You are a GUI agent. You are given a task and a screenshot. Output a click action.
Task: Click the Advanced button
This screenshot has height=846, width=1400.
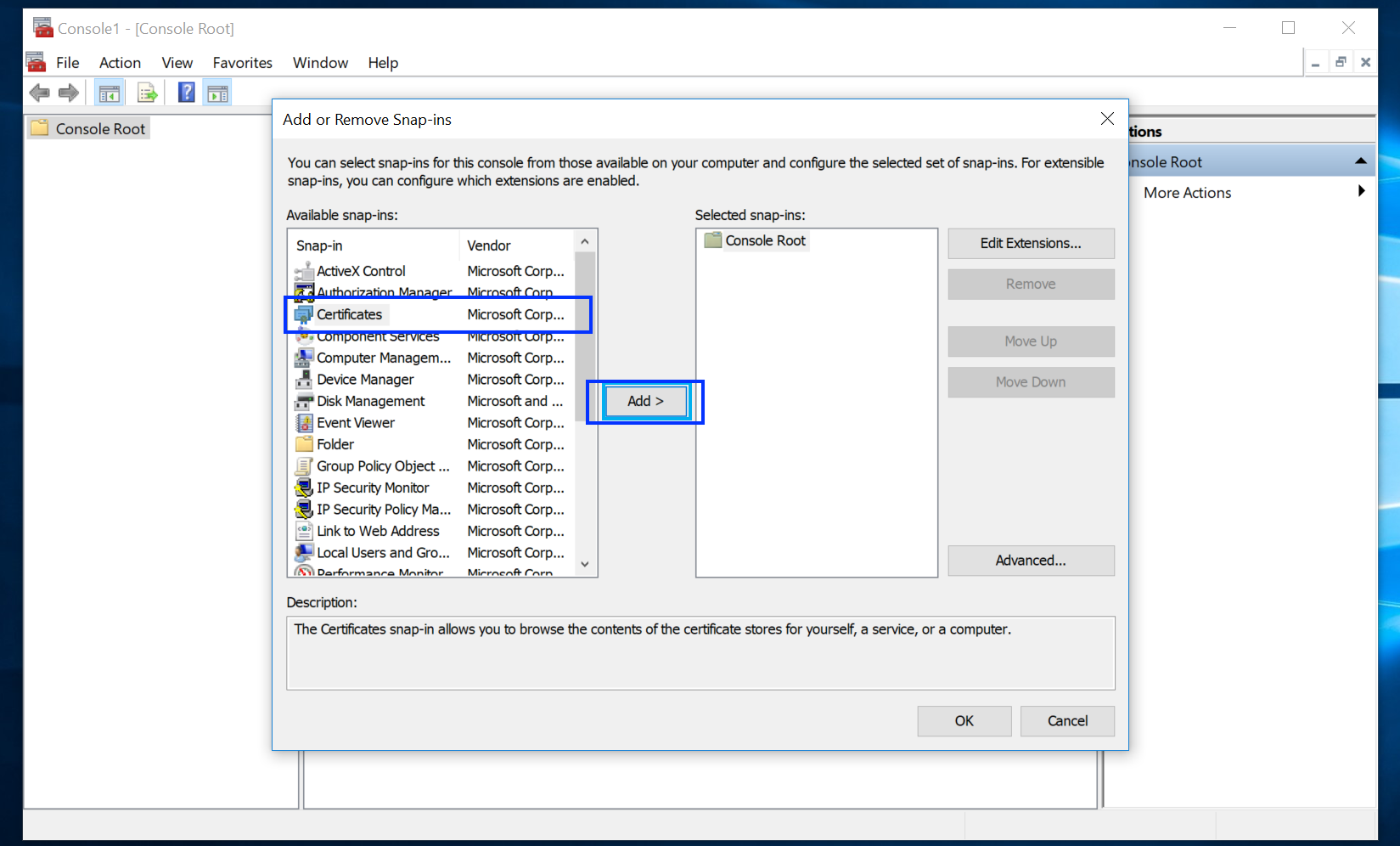pyautogui.click(x=1030, y=560)
